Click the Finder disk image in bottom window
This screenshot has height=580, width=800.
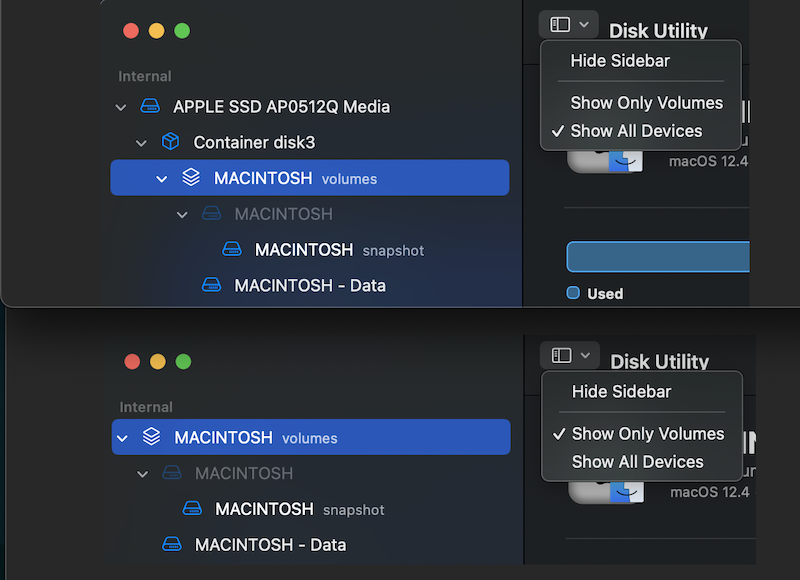[607, 492]
